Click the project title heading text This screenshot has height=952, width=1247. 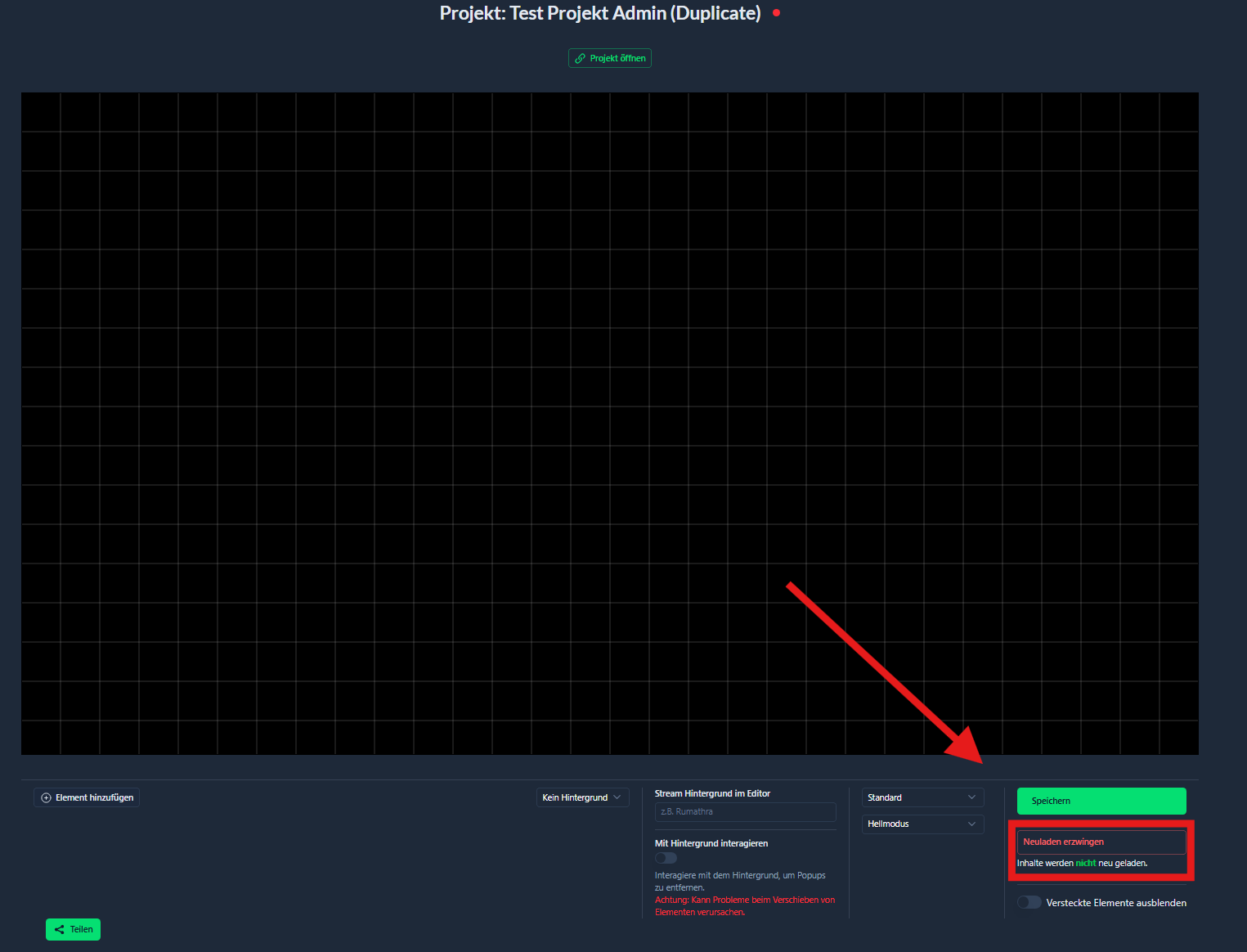[x=599, y=13]
